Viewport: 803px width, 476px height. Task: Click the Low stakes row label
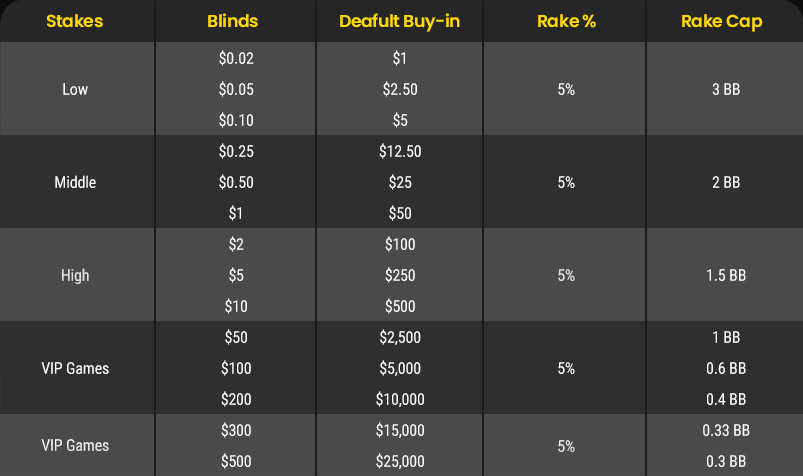coord(75,89)
